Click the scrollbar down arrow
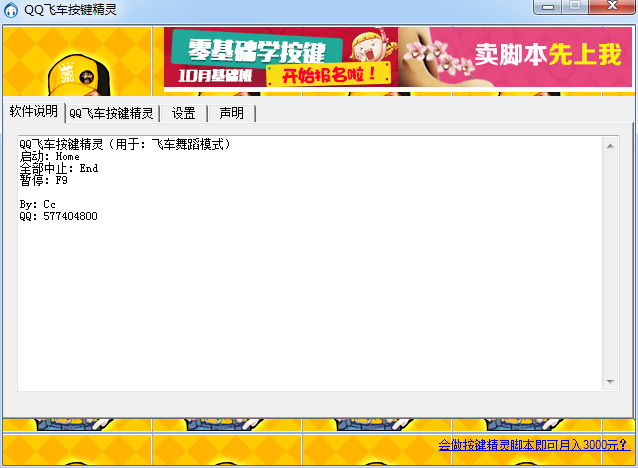 click(x=610, y=382)
